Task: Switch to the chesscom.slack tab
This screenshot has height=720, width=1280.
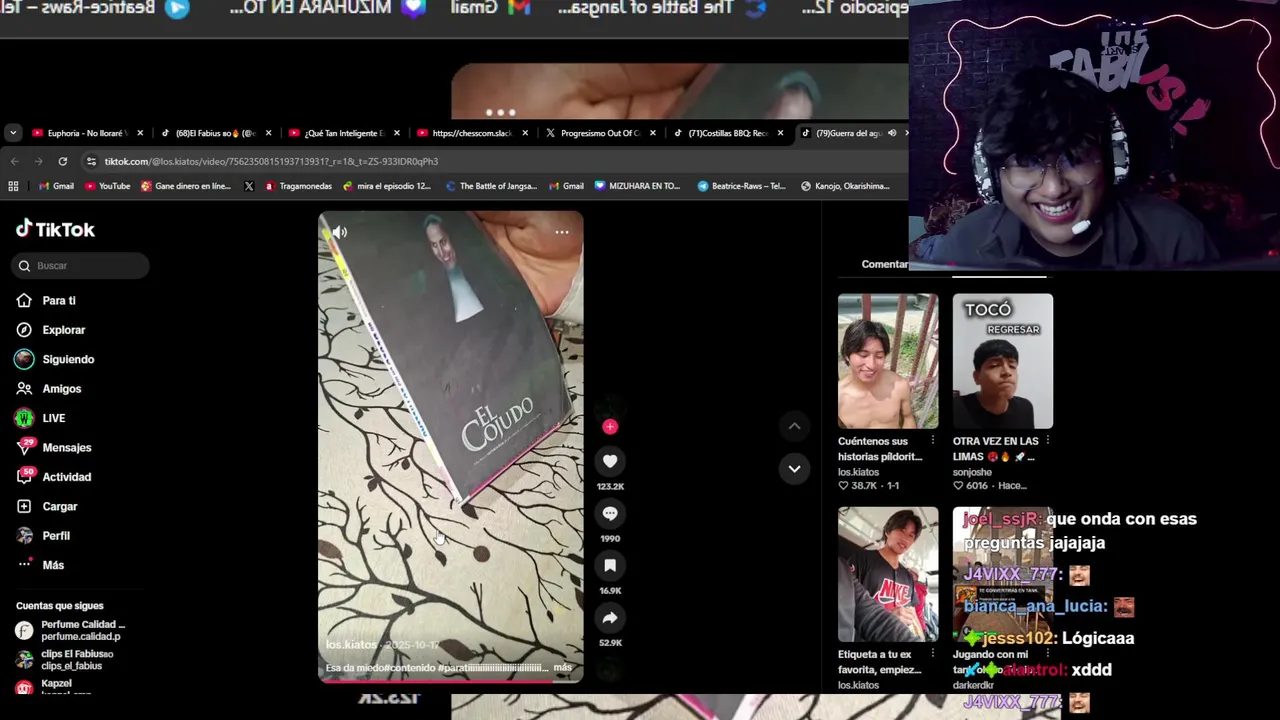Action: tap(472, 133)
